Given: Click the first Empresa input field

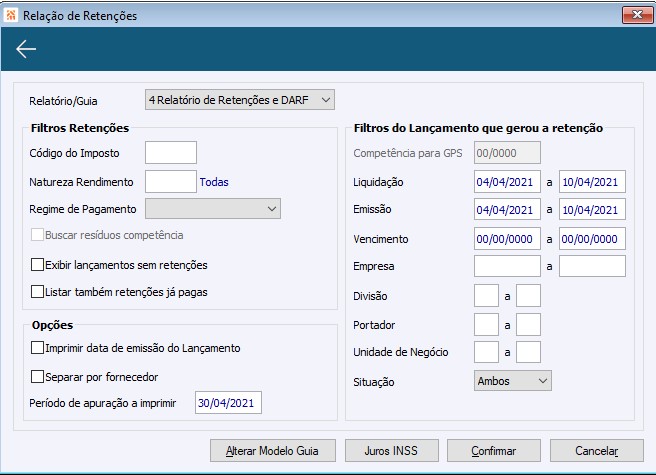Looking at the screenshot, I should [x=507, y=266].
